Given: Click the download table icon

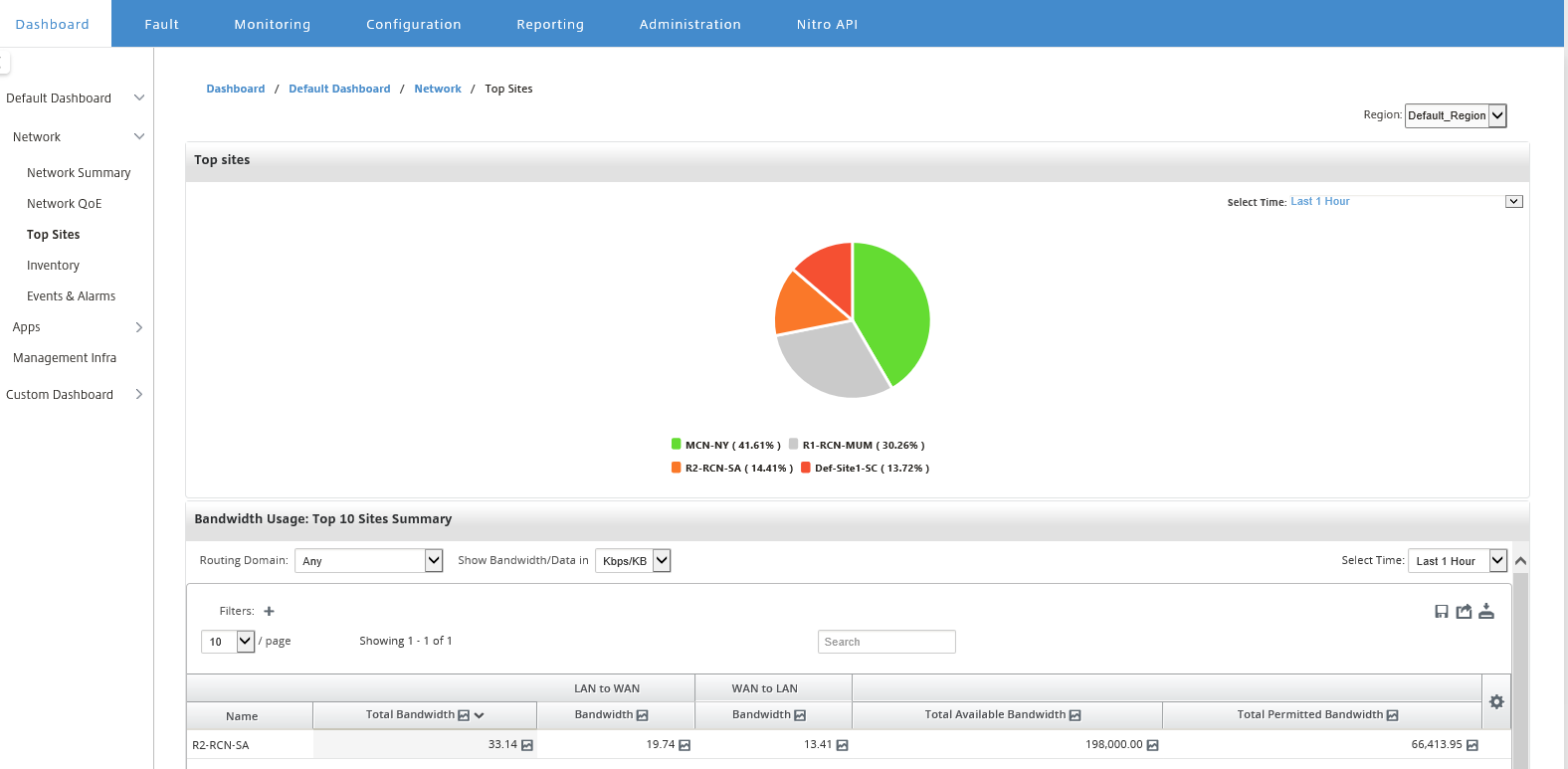Looking at the screenshot, I should click(x=1486, y=611).
